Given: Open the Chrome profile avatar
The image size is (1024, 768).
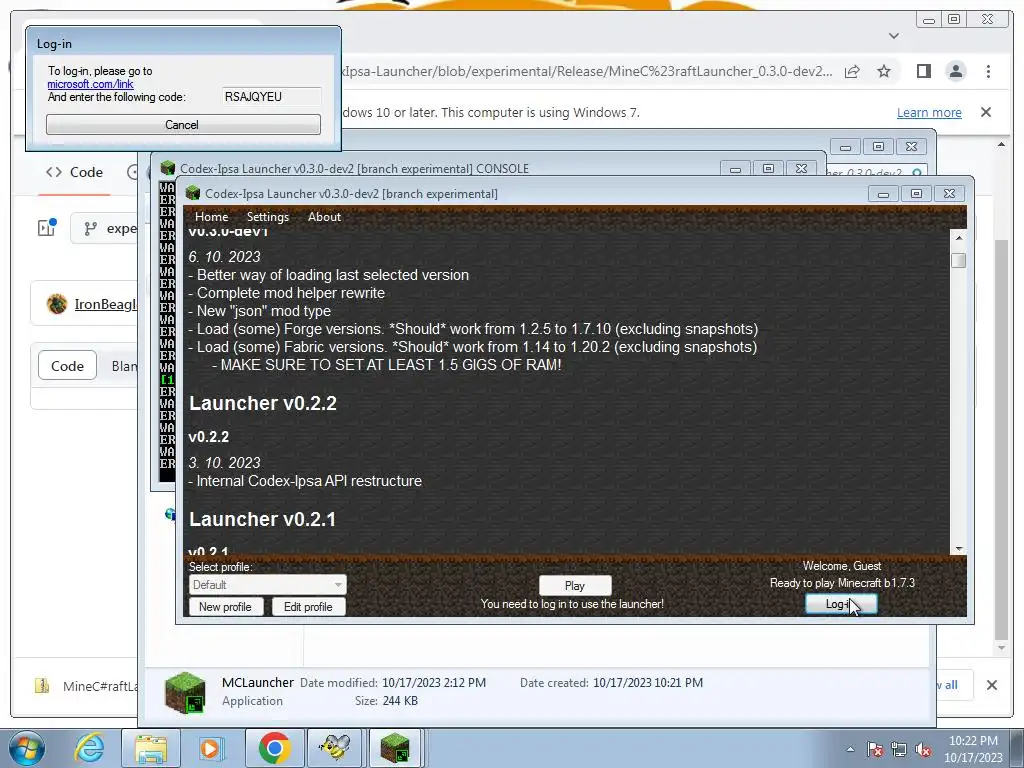Looking at the screenshot, I should coord(956,71).
